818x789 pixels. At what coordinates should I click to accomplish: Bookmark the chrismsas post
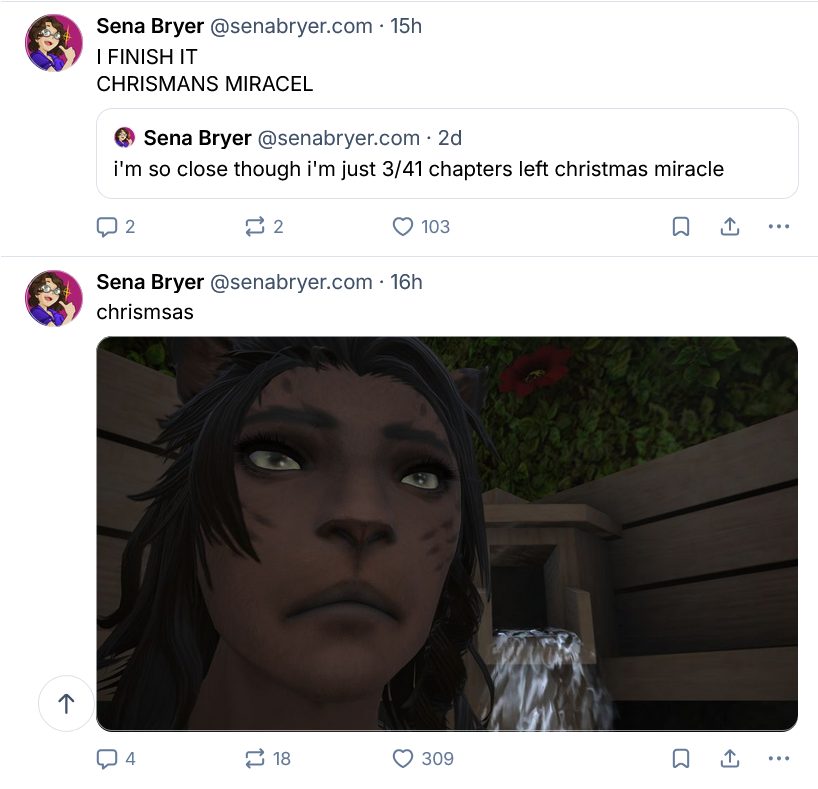click(681, 758)
